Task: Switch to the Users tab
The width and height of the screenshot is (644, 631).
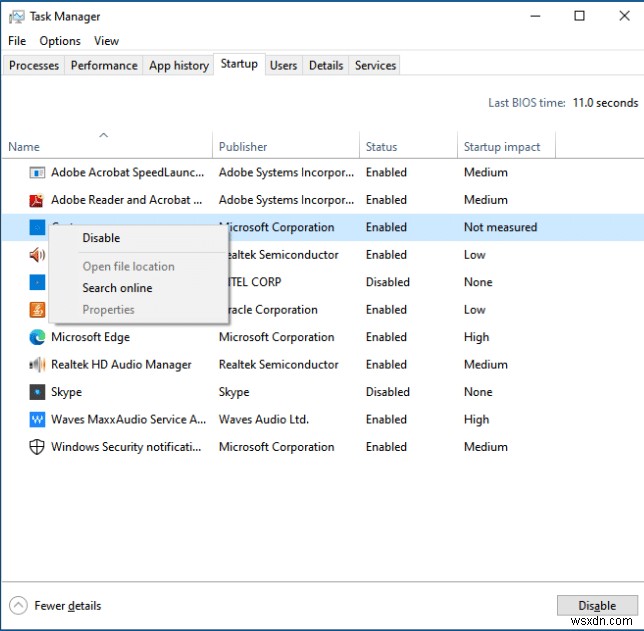Action: pos(283,66)
